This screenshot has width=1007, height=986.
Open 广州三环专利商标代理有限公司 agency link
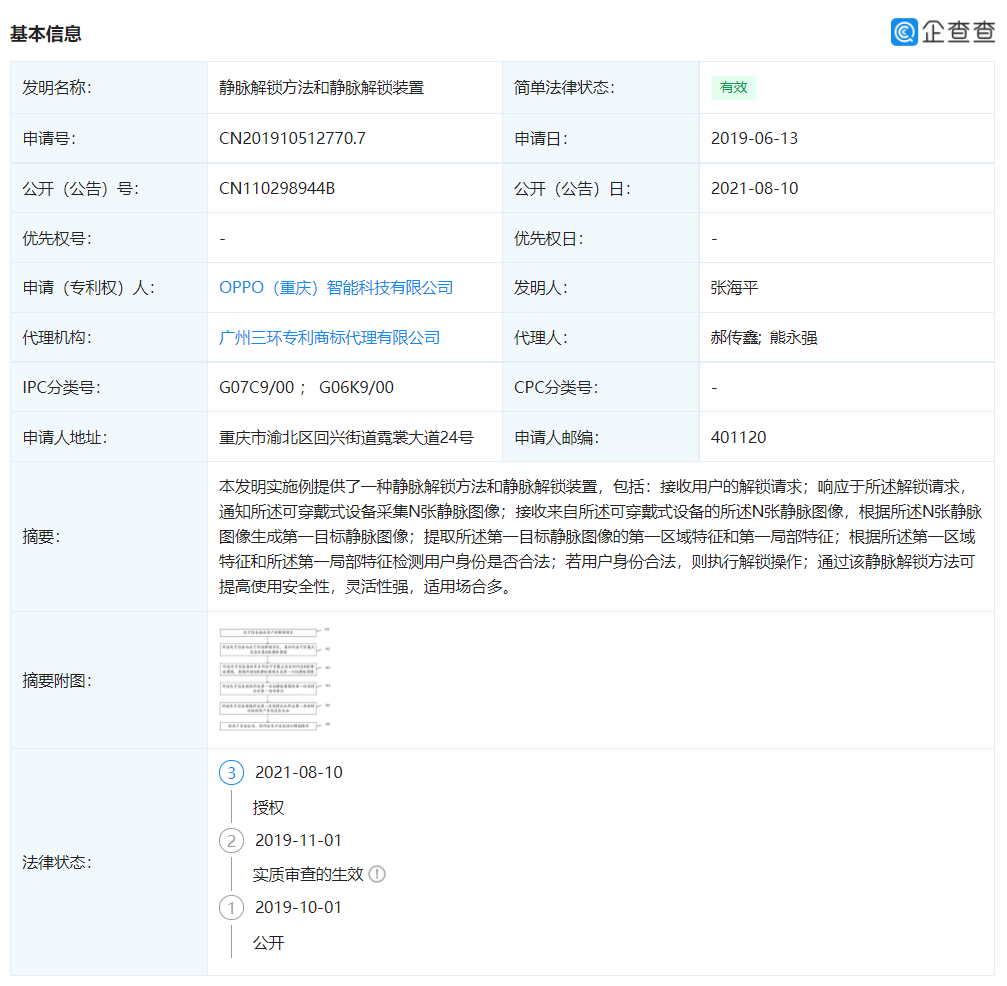[329, 338]
